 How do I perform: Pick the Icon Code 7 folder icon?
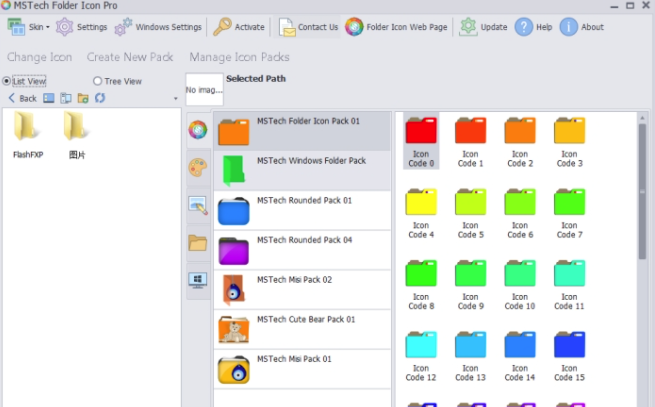pyautogui.click(x=569, y=213)
